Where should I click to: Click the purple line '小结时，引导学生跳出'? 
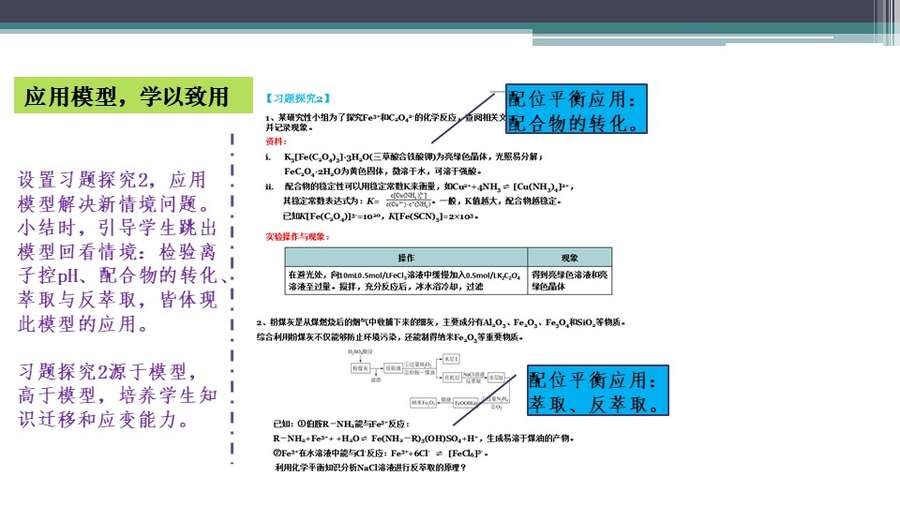(x=117, y=228)
